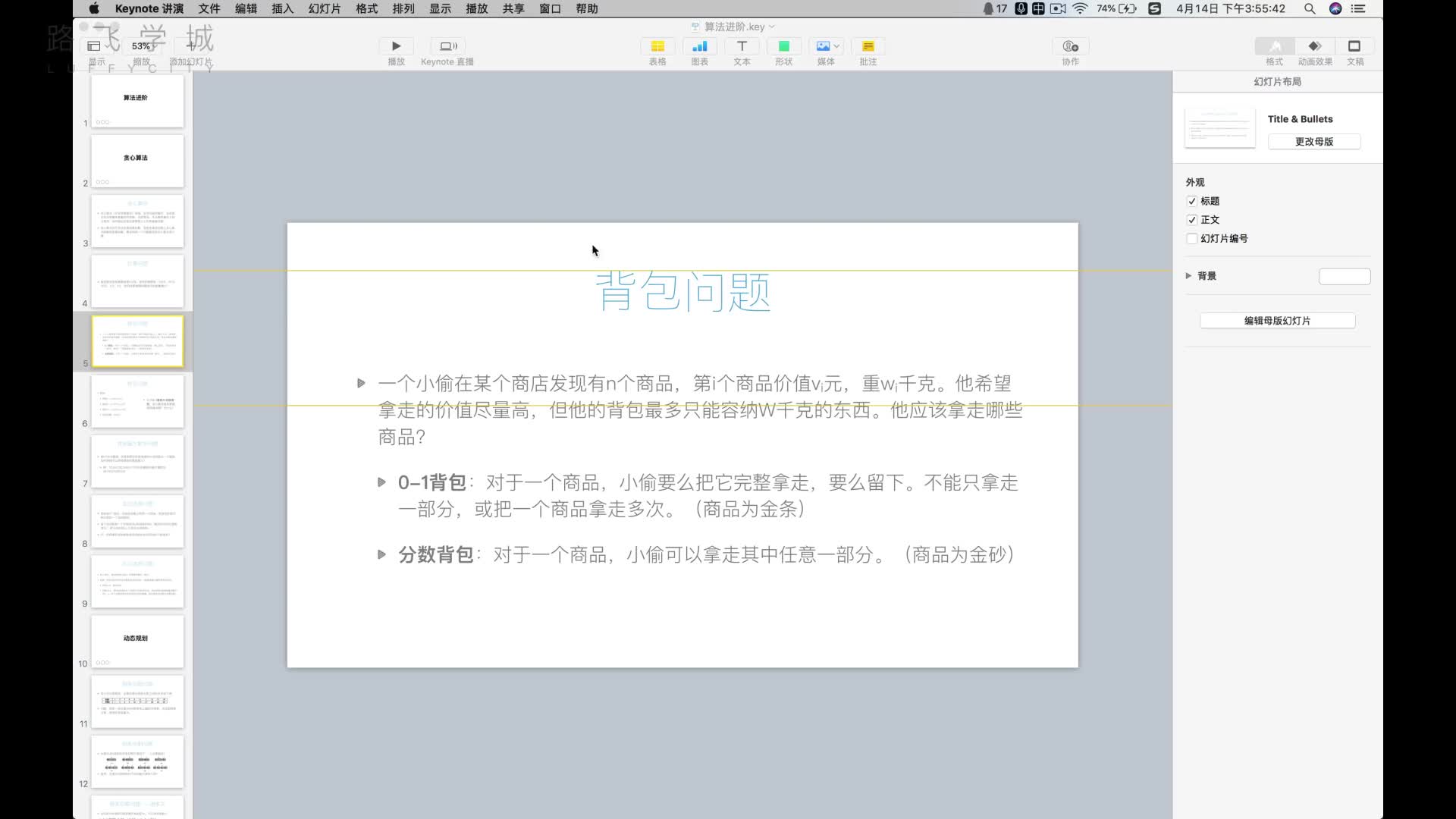Screen dimensions: 1456x819
Task: Open the View options toolbar button
Action: [x=97, y=46]
